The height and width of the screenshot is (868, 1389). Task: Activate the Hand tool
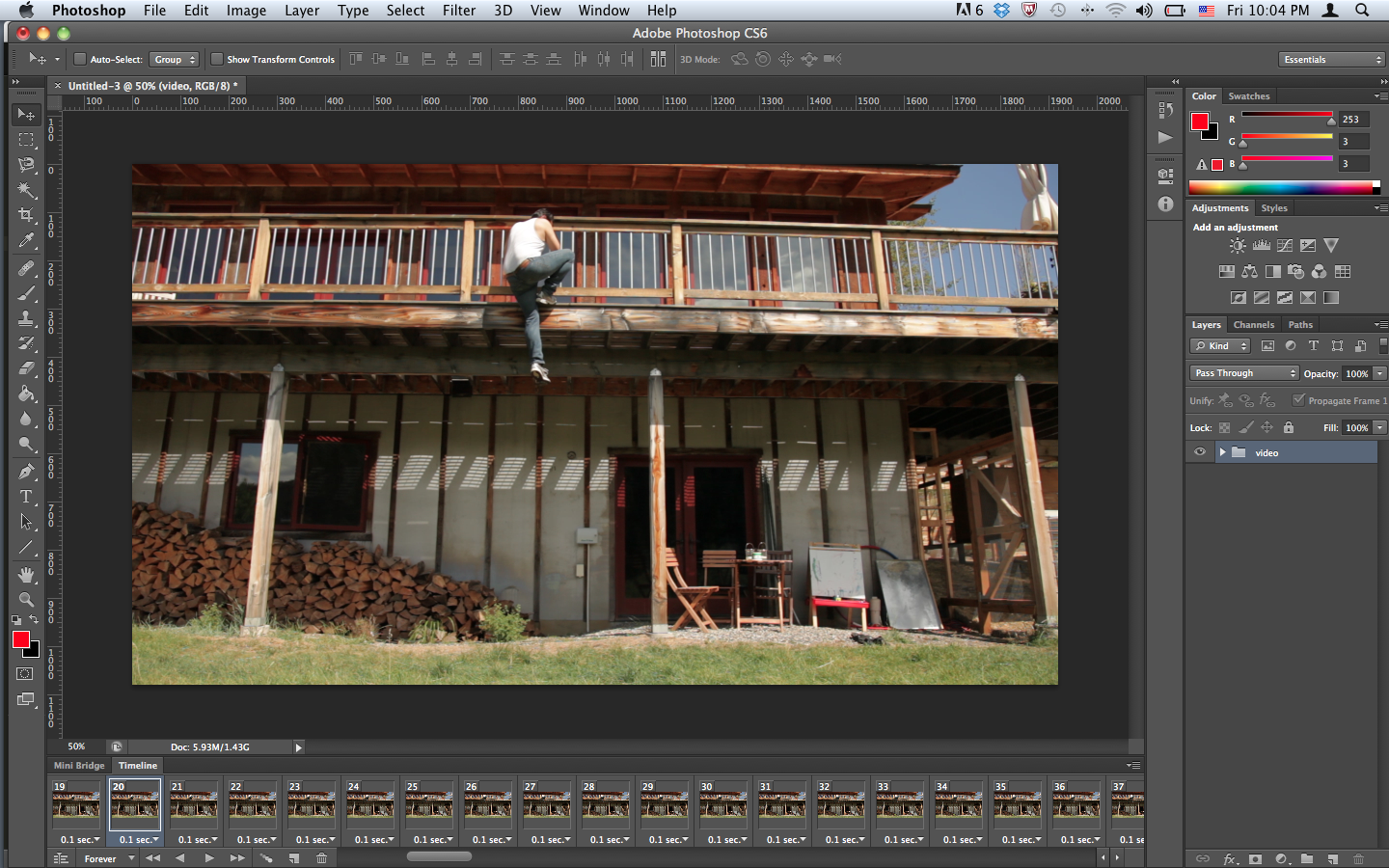click(x=26, y=575)
